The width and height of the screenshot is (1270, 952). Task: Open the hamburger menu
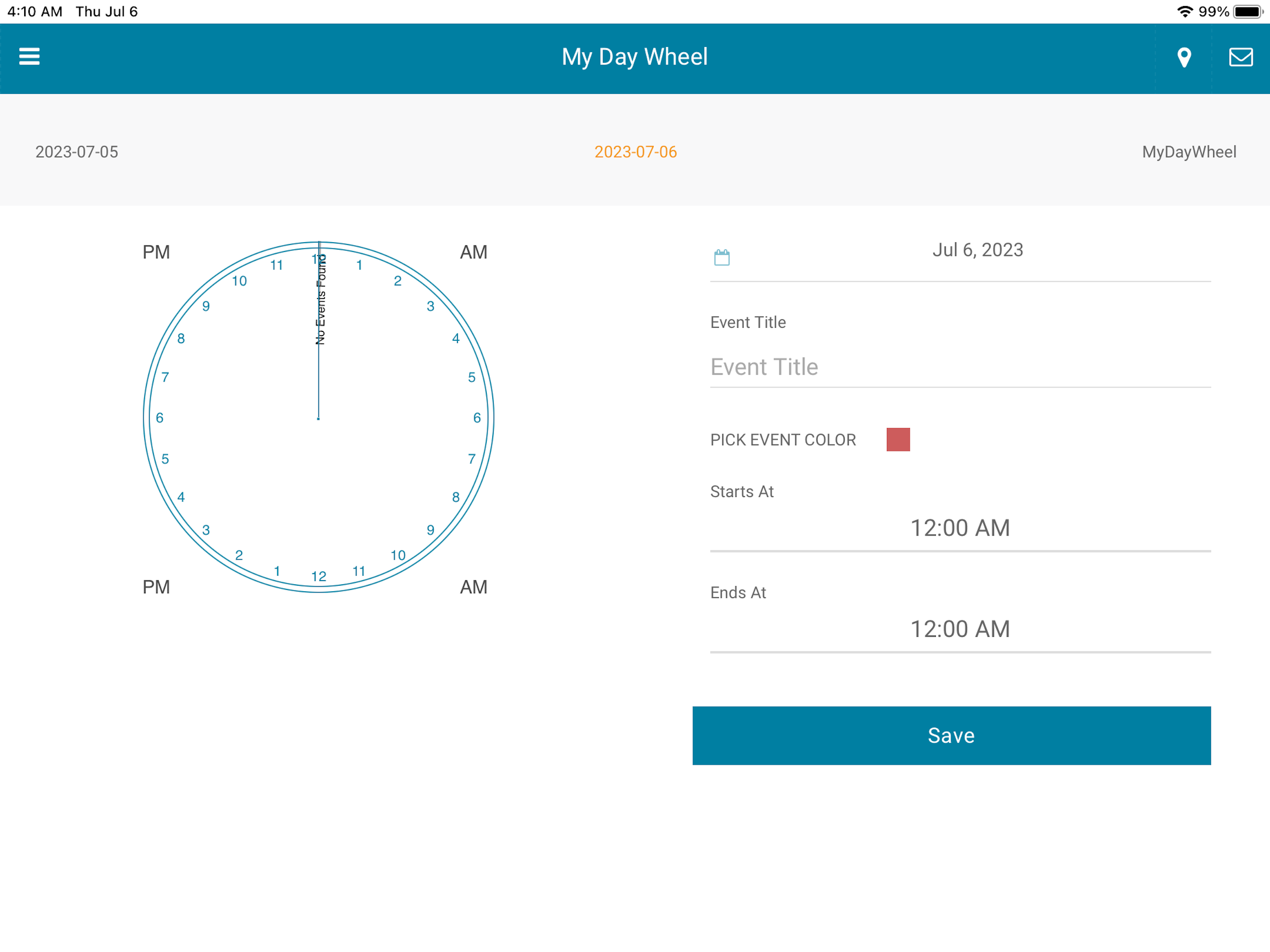click(x=29, y=56)
